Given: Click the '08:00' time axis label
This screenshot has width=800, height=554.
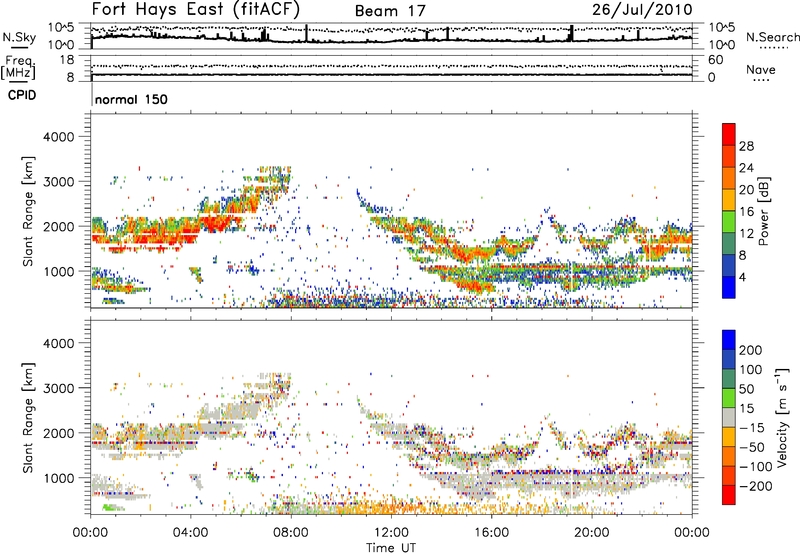Looking at the screenshot, I should [x=291, y=533].
